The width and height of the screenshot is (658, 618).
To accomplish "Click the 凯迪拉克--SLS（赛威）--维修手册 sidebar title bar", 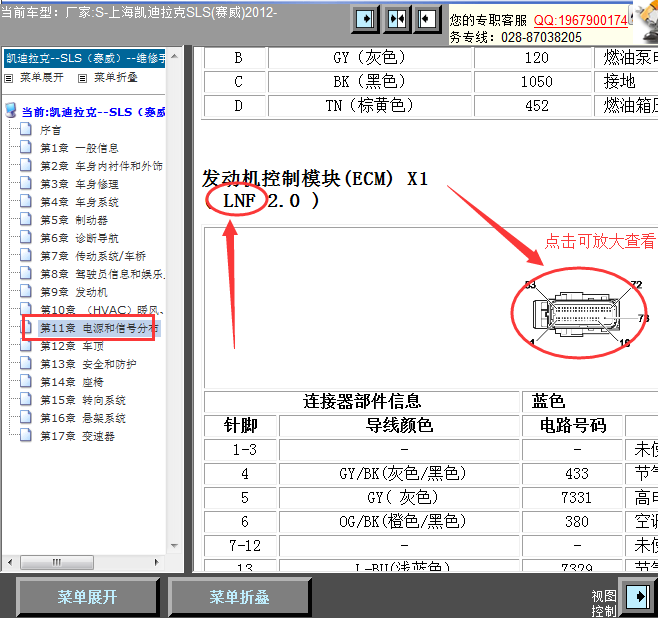I will tap(85, 58).
